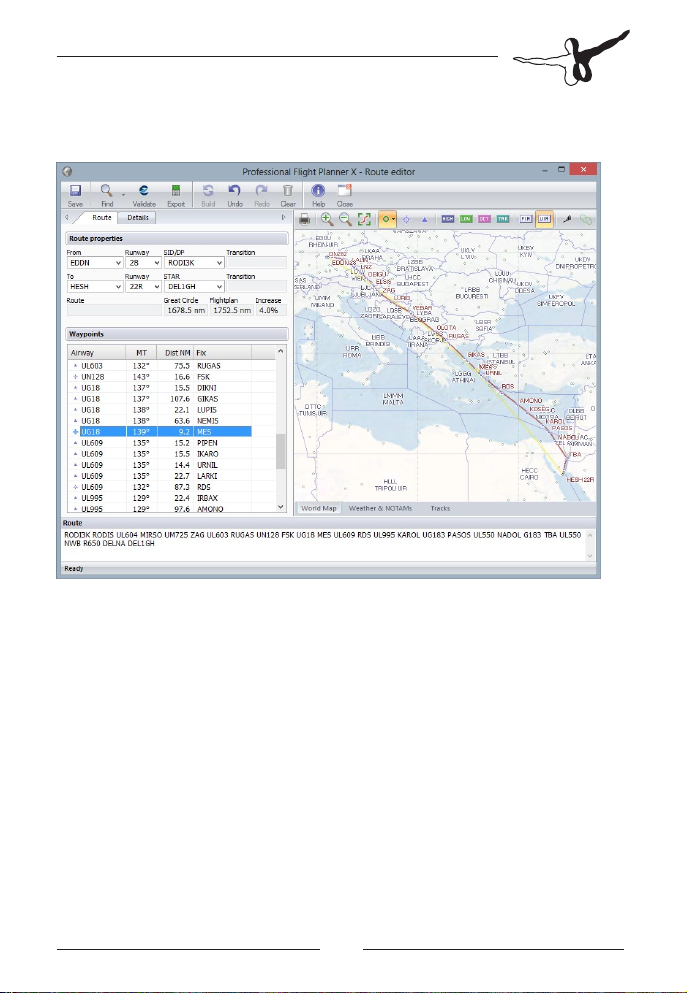
Task: Toggle the LOW airways map layer
Action: (466, 219)
